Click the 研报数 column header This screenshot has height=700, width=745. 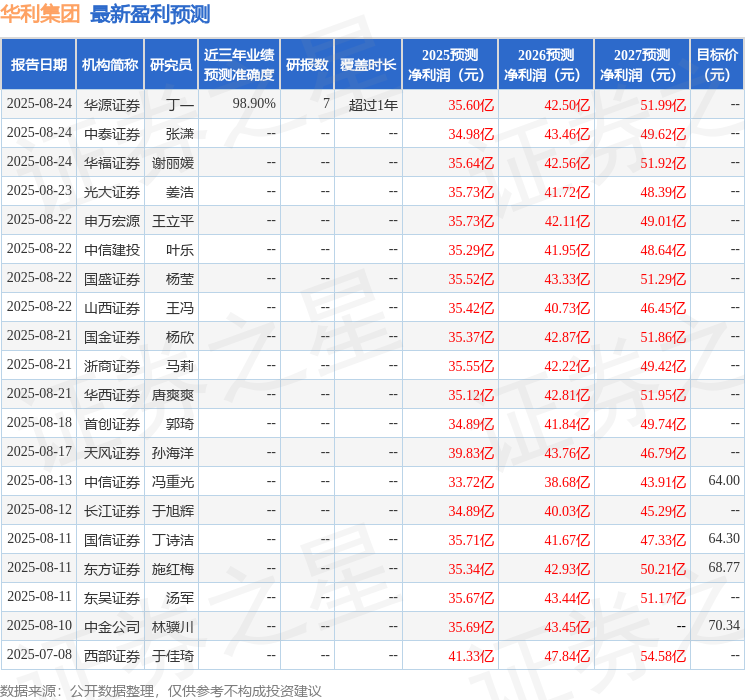[x=307, y=65]
